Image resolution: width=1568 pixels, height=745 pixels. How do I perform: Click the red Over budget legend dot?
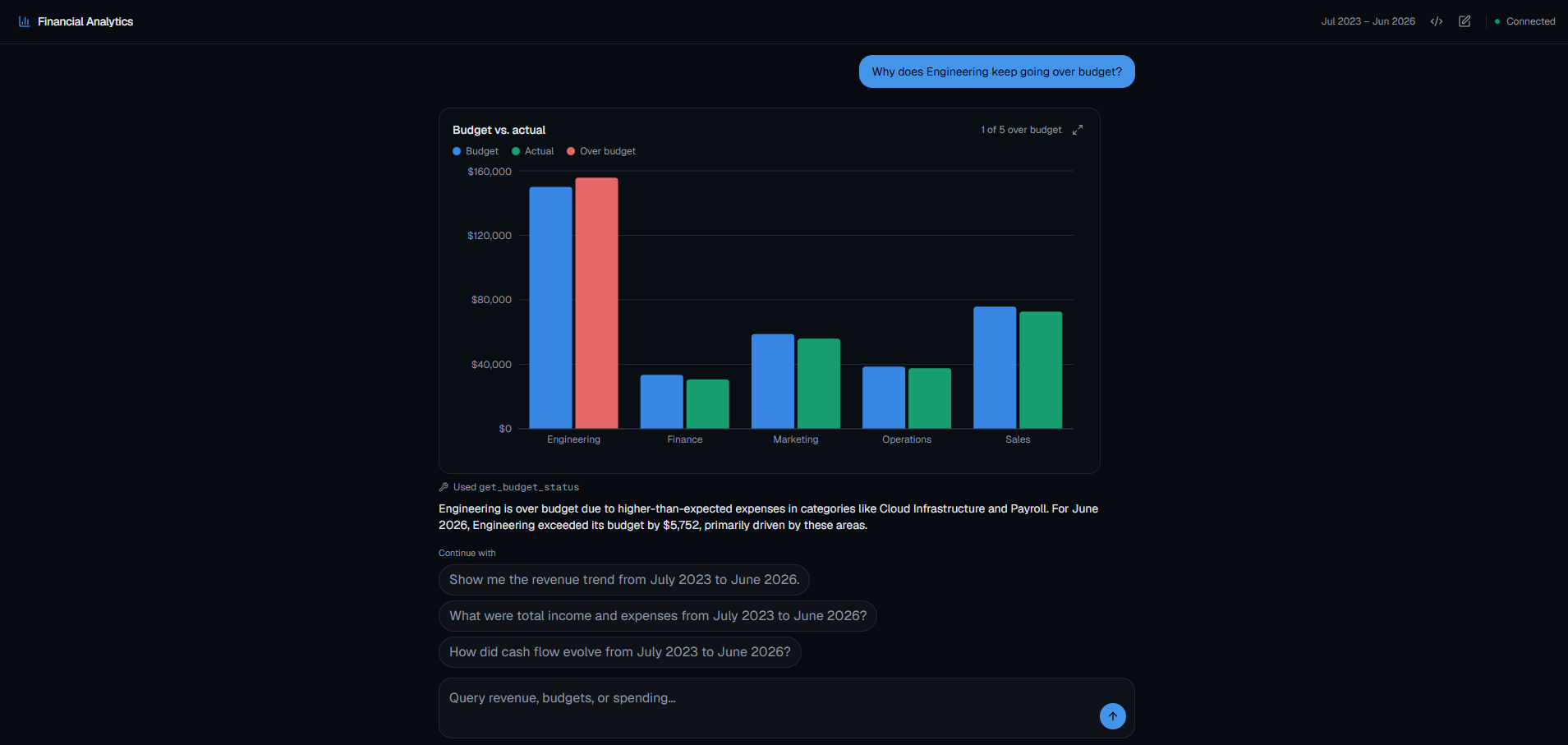pos(571,151)
